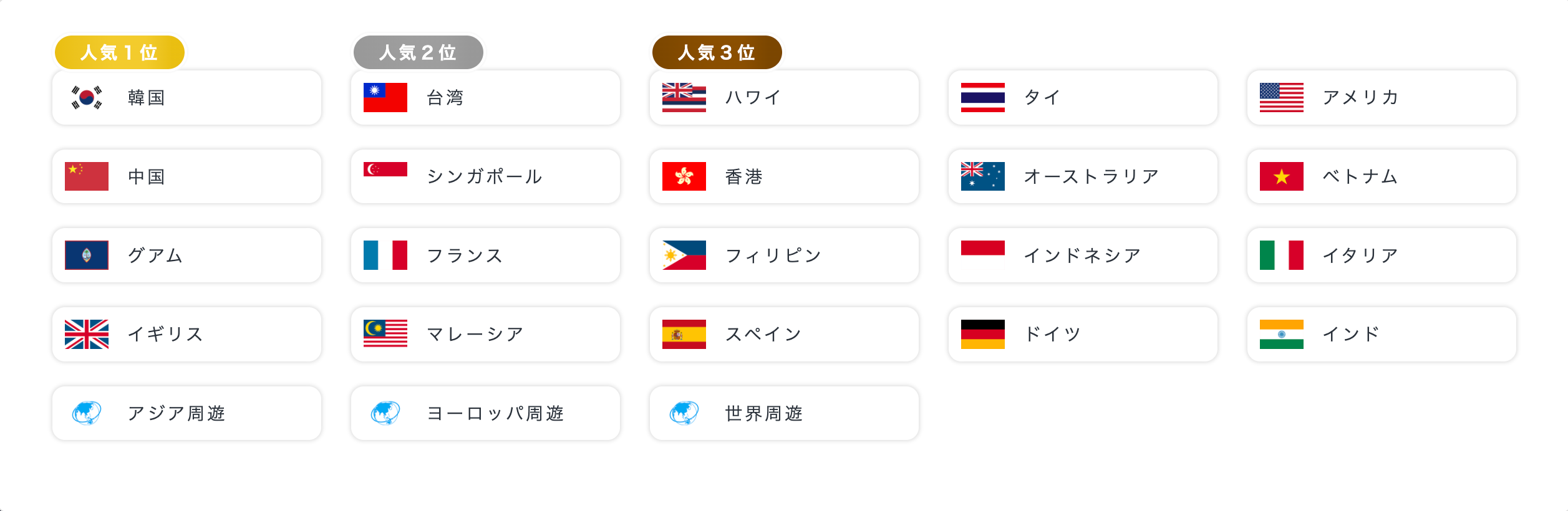Image resolution: width=1568 pixels, height=511 pixels.
Task: Click the India flag icon
Action: [1281, 334]
